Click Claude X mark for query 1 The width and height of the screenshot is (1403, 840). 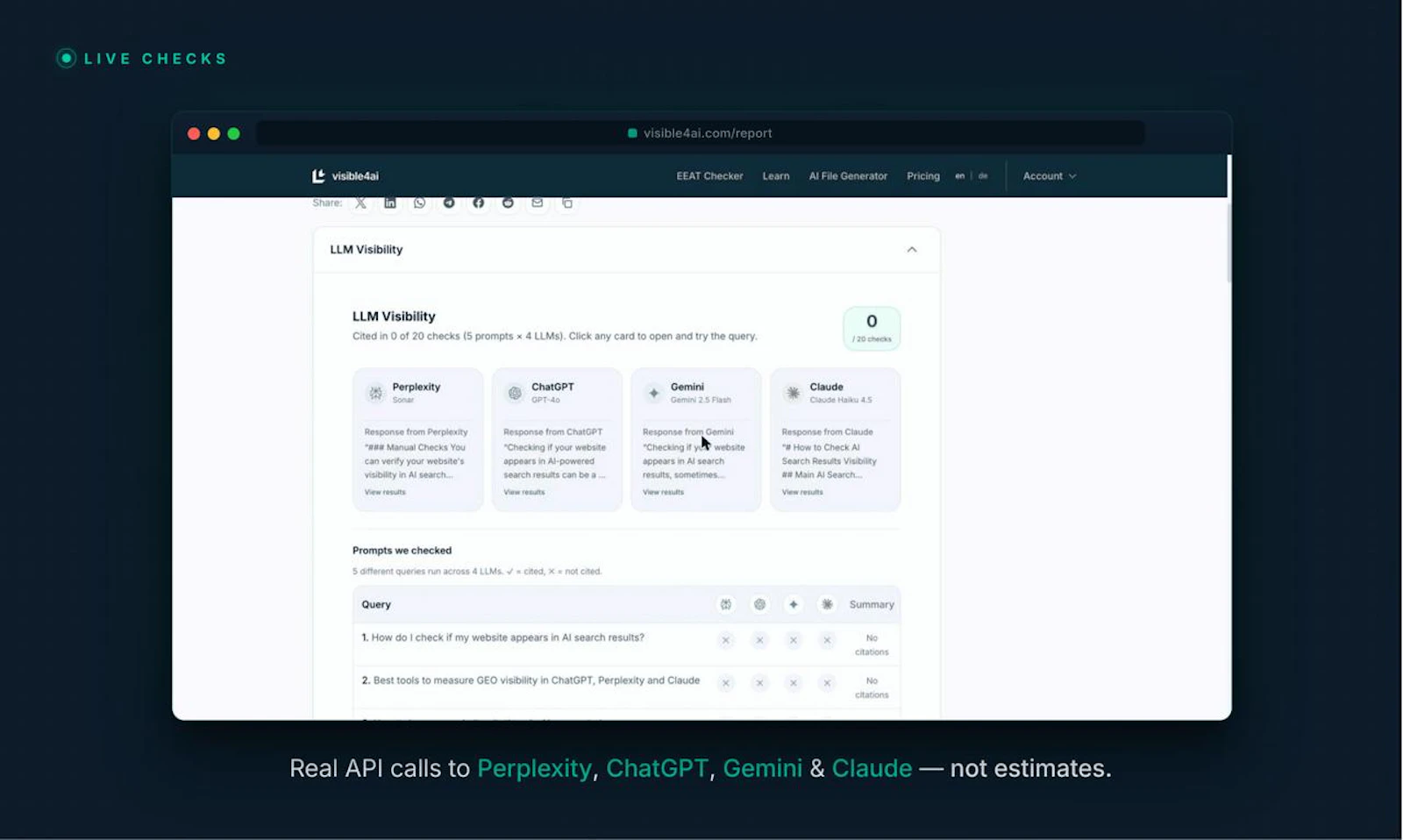click(827, 640)
